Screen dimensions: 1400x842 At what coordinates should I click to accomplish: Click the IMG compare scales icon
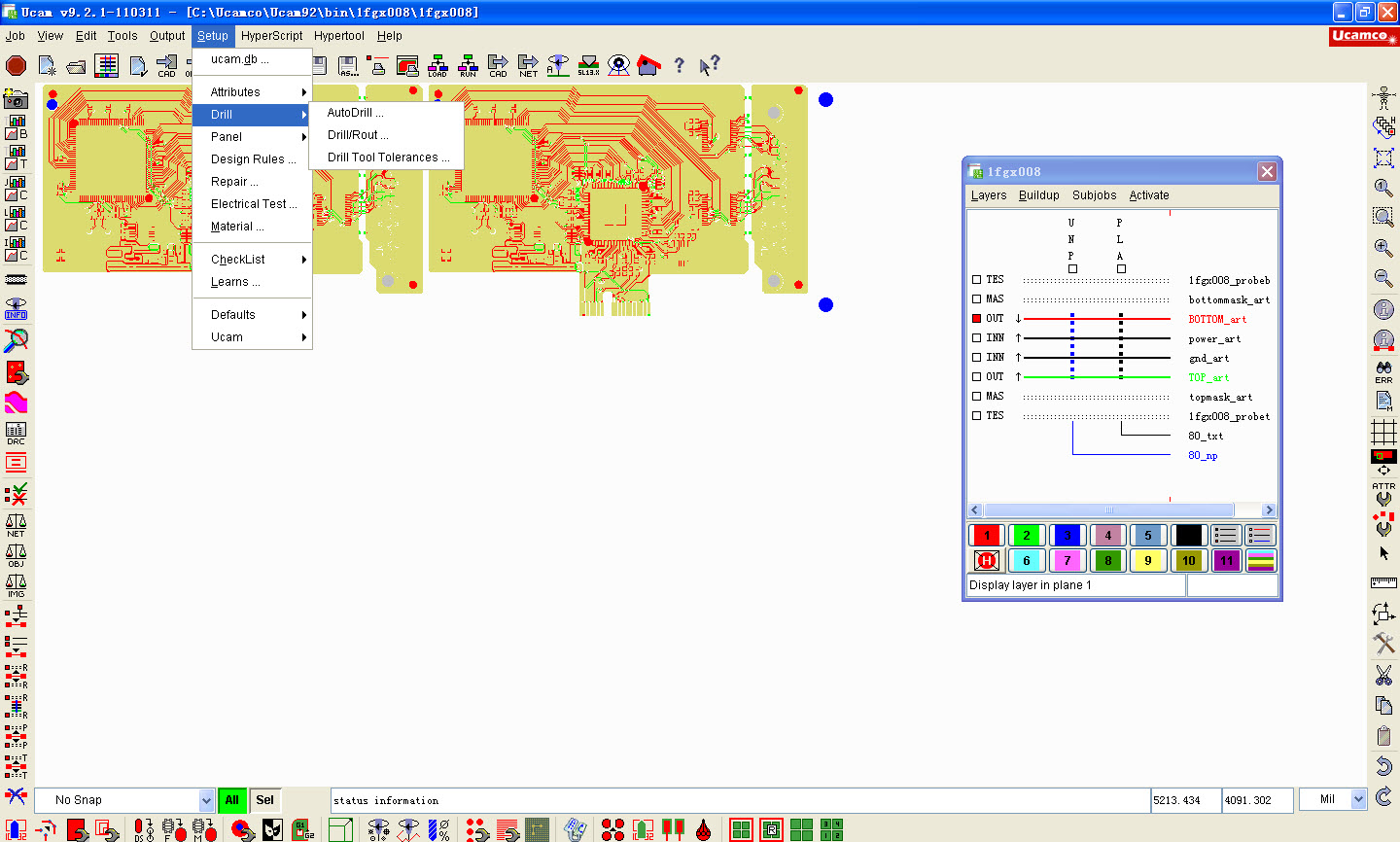tap(16, 585)
